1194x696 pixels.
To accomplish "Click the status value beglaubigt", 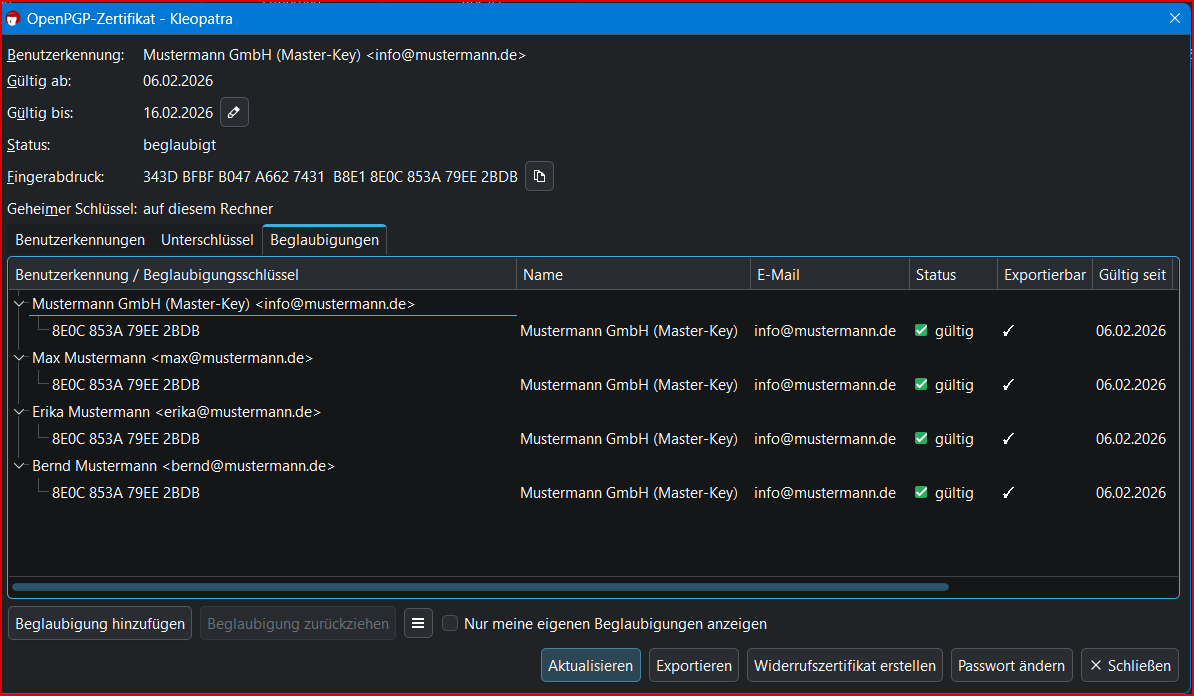I will (x=180, y=145).
